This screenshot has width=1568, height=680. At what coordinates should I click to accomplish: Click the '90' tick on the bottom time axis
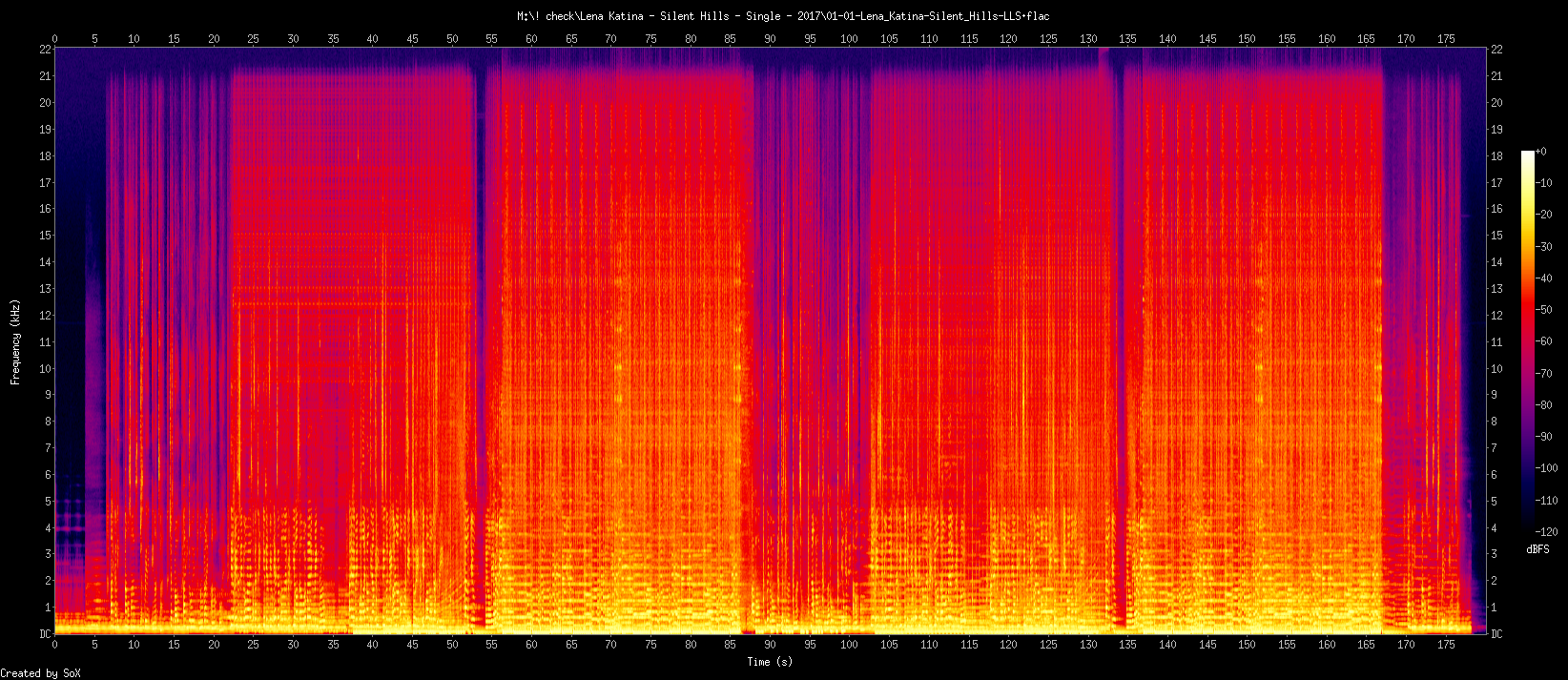770,645
